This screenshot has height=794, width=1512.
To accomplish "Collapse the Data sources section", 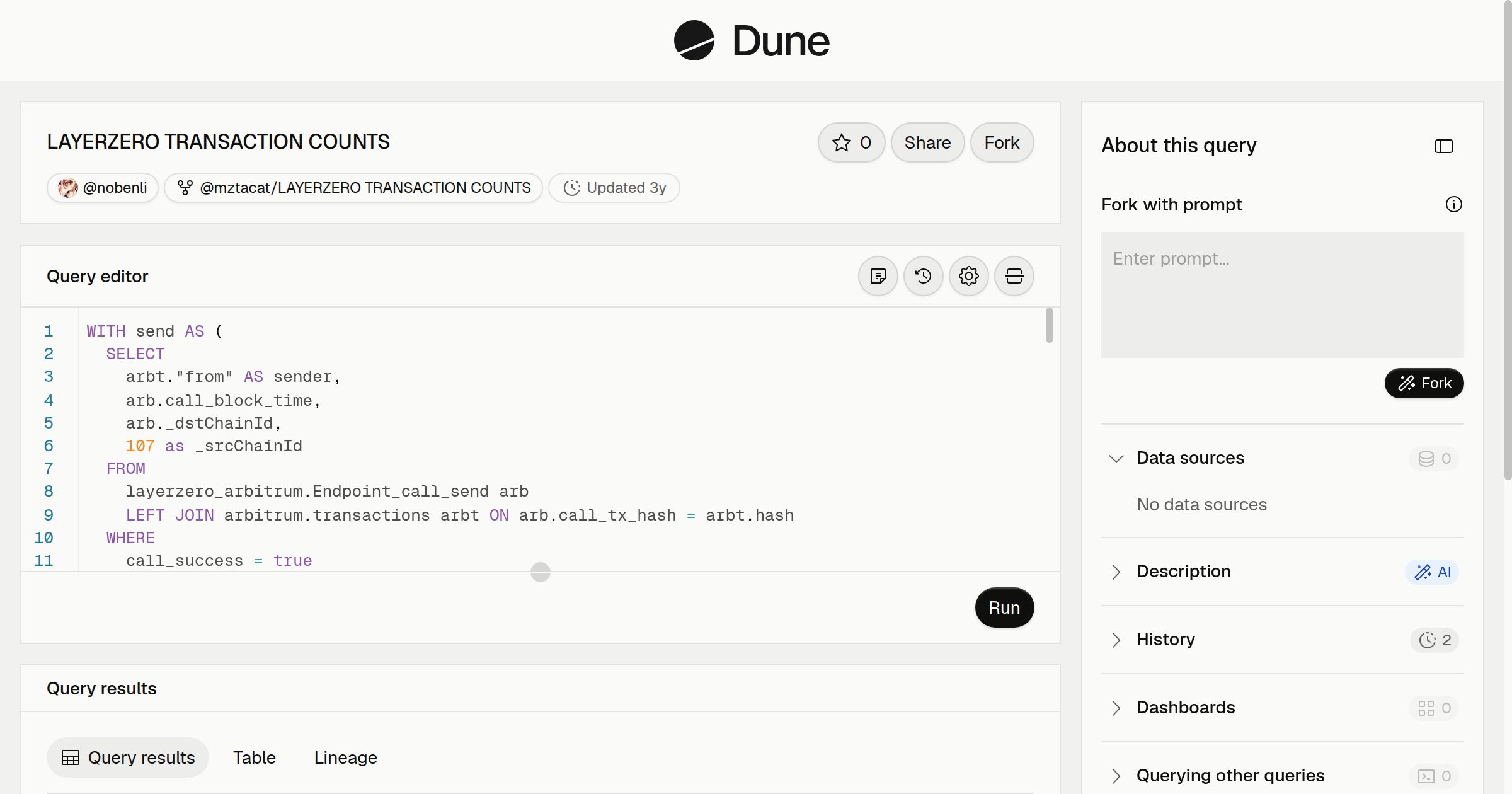I will [1116, 458].
